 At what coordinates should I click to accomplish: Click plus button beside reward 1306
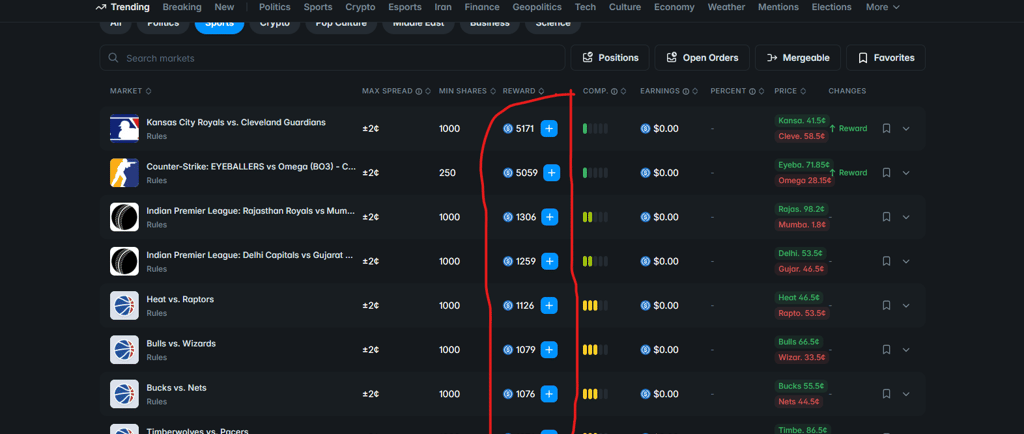tap(550, 217)
